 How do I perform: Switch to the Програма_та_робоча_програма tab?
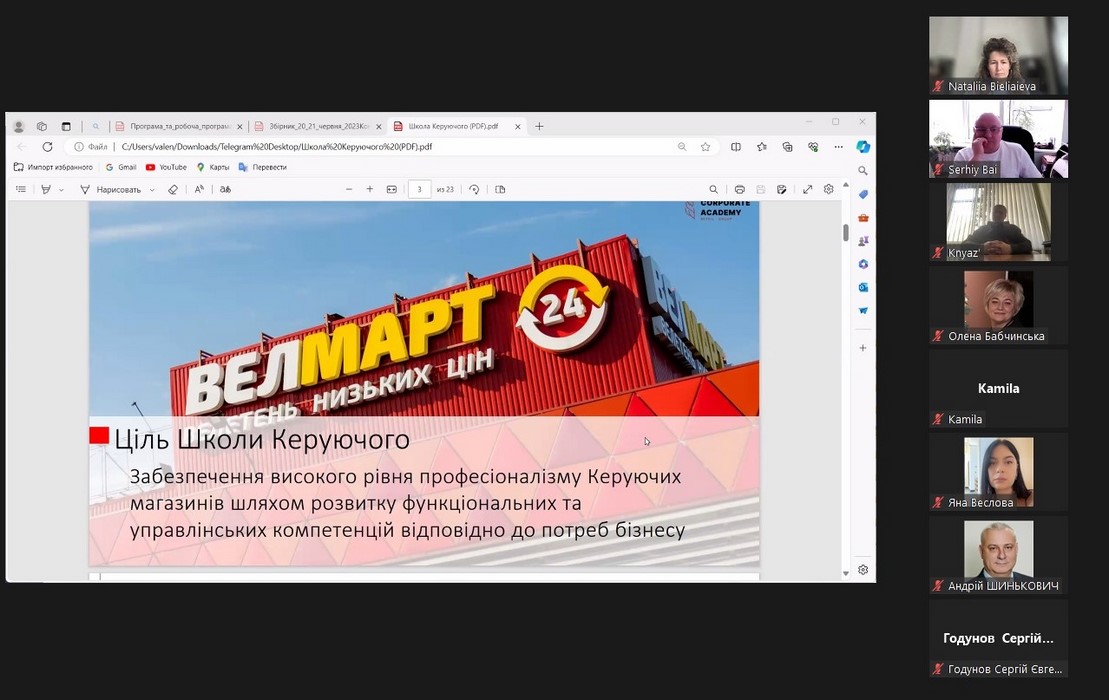[x=172, y=127]
